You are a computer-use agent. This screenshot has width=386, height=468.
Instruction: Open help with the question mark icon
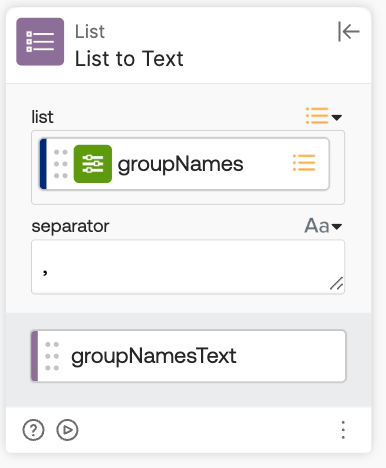pos(33,430)
